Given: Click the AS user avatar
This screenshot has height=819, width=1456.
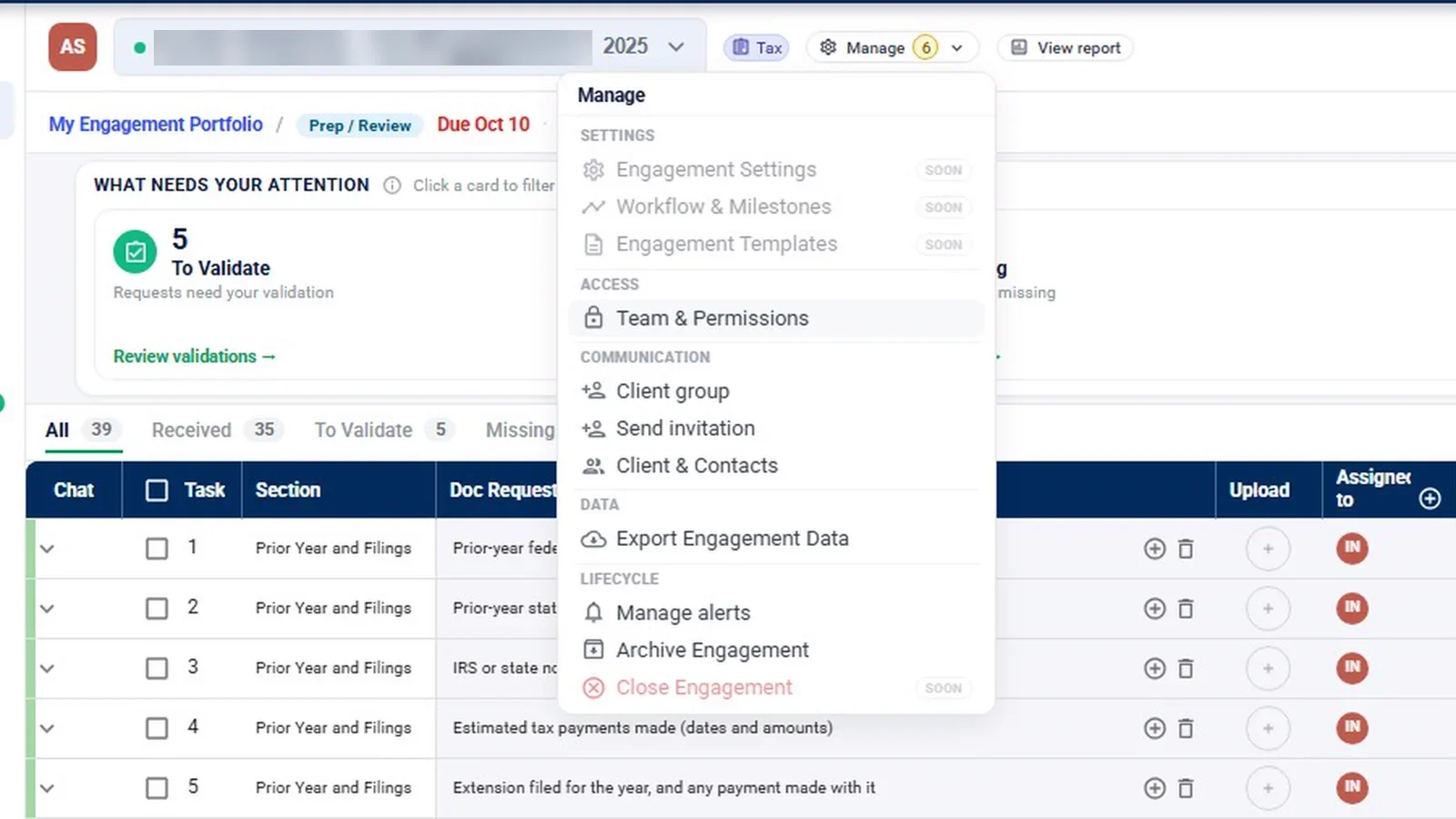Looking at the screenshot, I should [x=73, y=46].
